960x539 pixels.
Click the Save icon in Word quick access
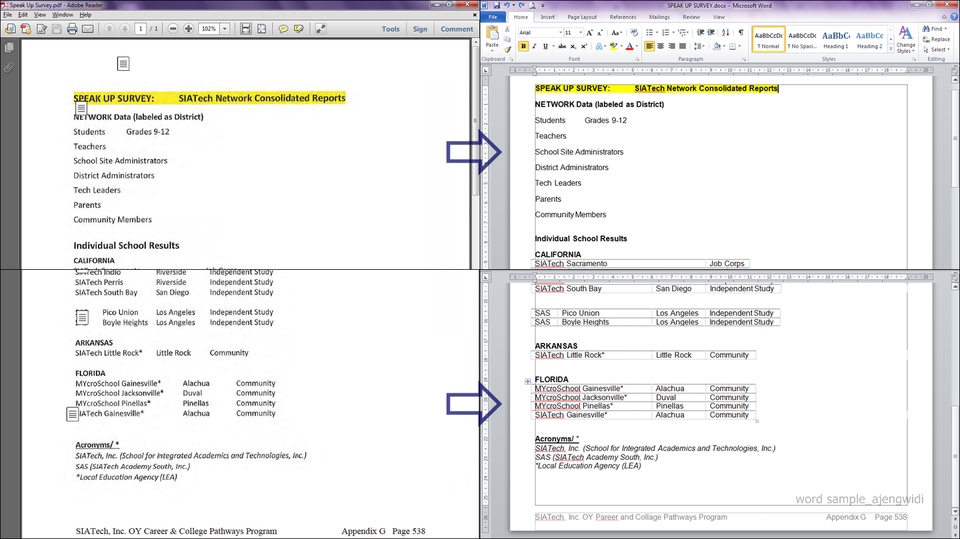point(497,5)
